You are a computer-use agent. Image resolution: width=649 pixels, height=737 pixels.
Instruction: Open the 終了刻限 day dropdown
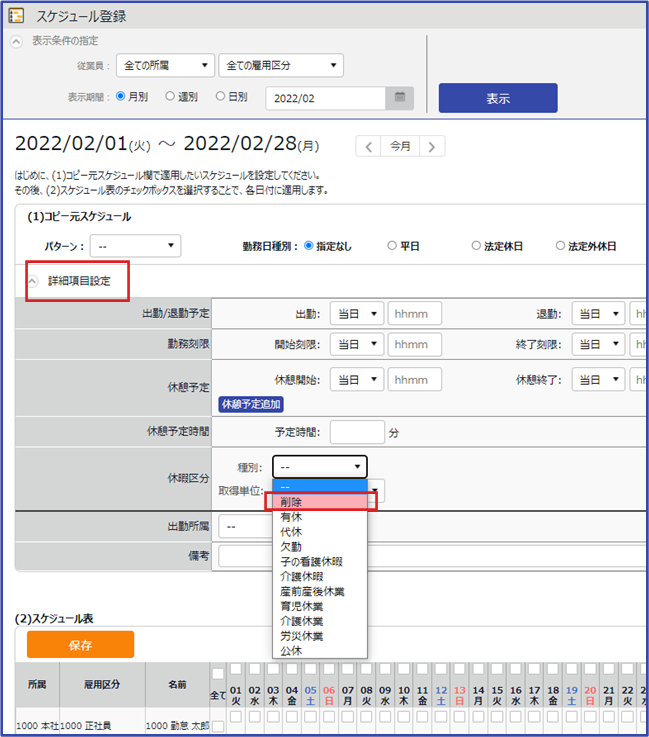click(x=598, y=345)
